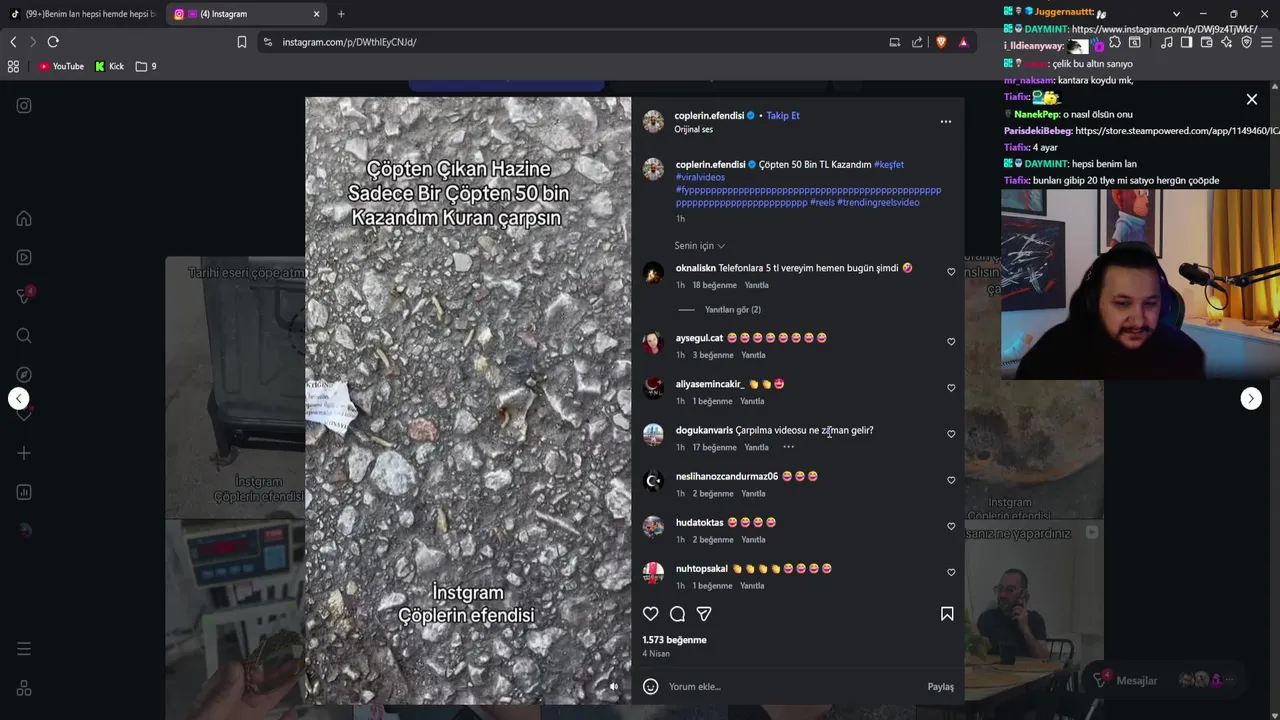
Task: Open Reels from the Instagram sidebar
Action: tap(24, 257)
